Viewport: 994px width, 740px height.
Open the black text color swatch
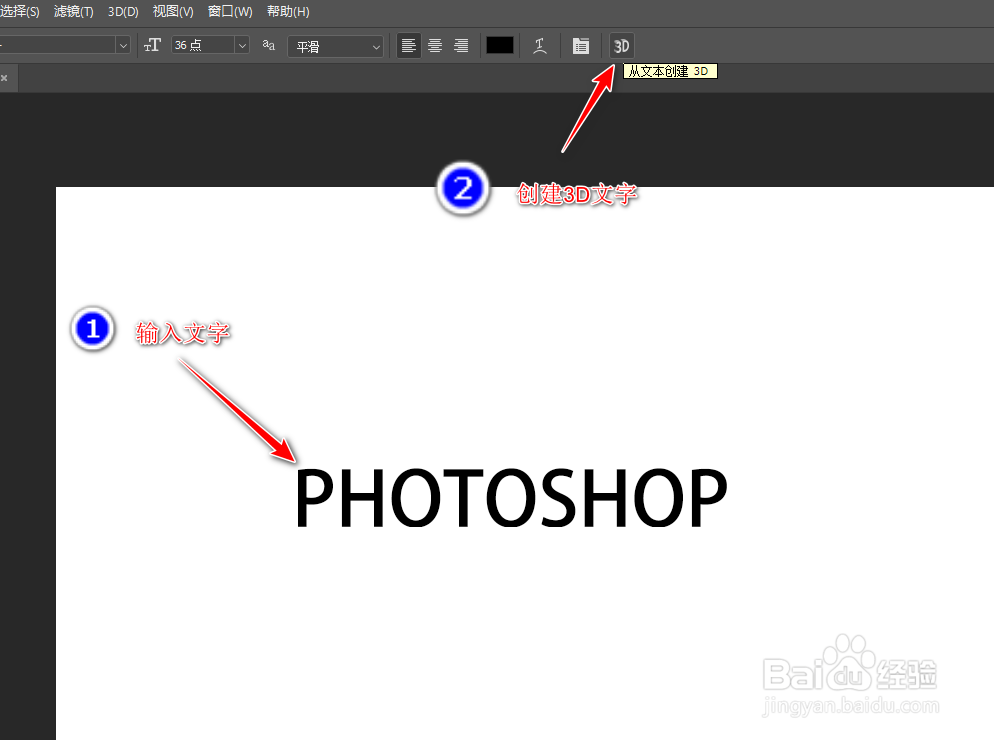point(499,45)
